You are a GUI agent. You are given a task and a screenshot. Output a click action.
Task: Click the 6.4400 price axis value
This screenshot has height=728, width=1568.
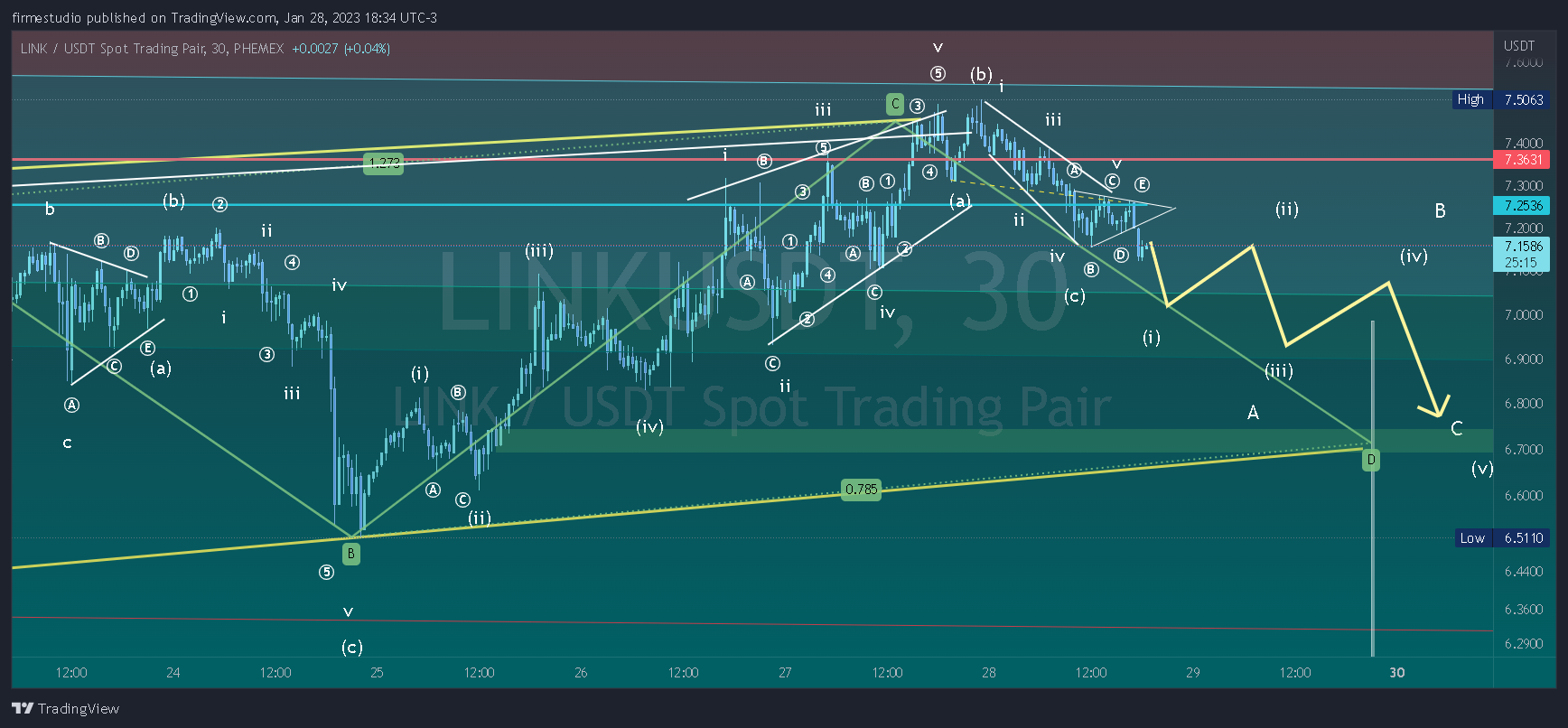1524,571
